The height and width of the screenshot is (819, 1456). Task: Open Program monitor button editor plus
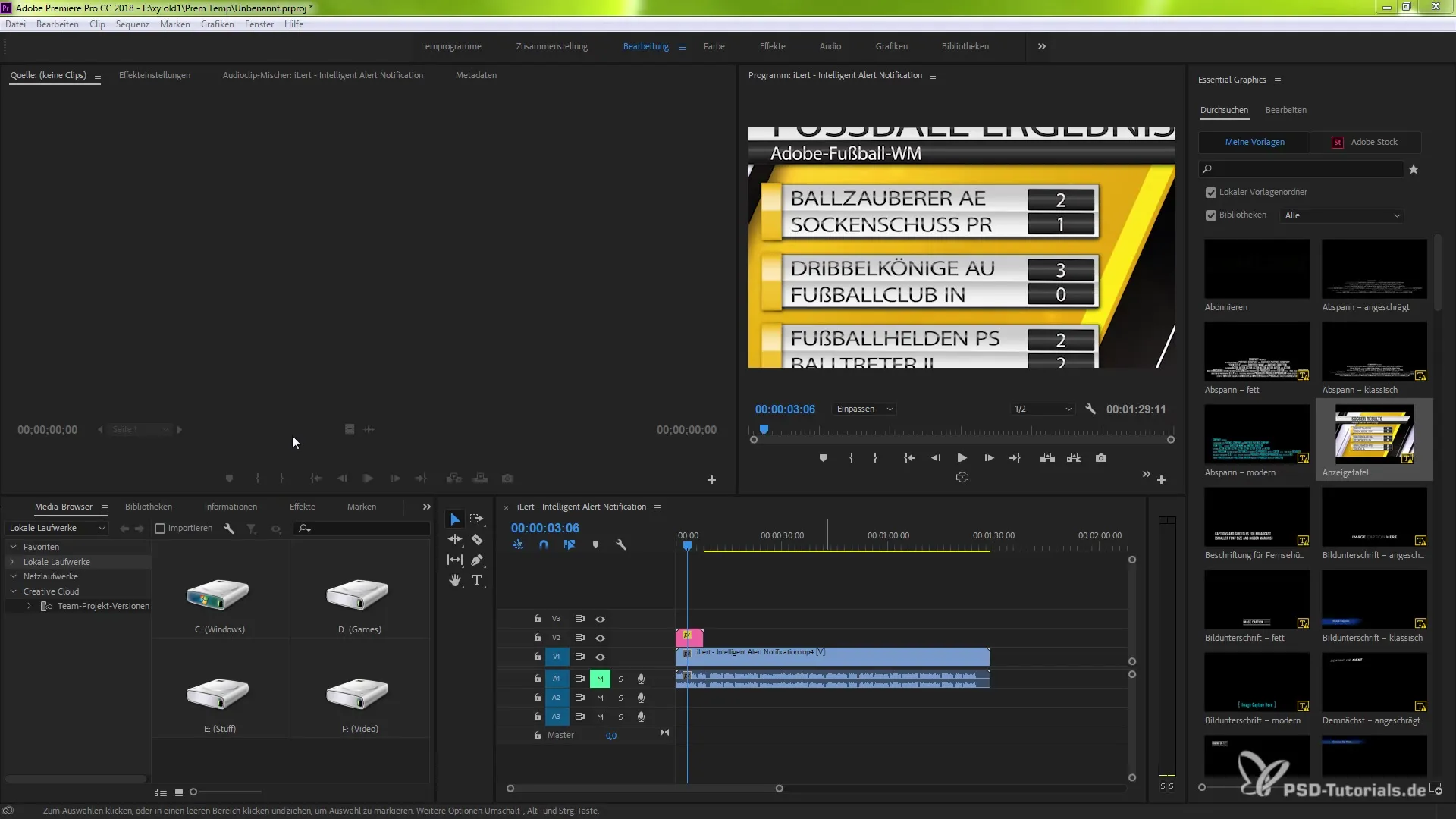pyautogui.click(x=1161, y=479)
